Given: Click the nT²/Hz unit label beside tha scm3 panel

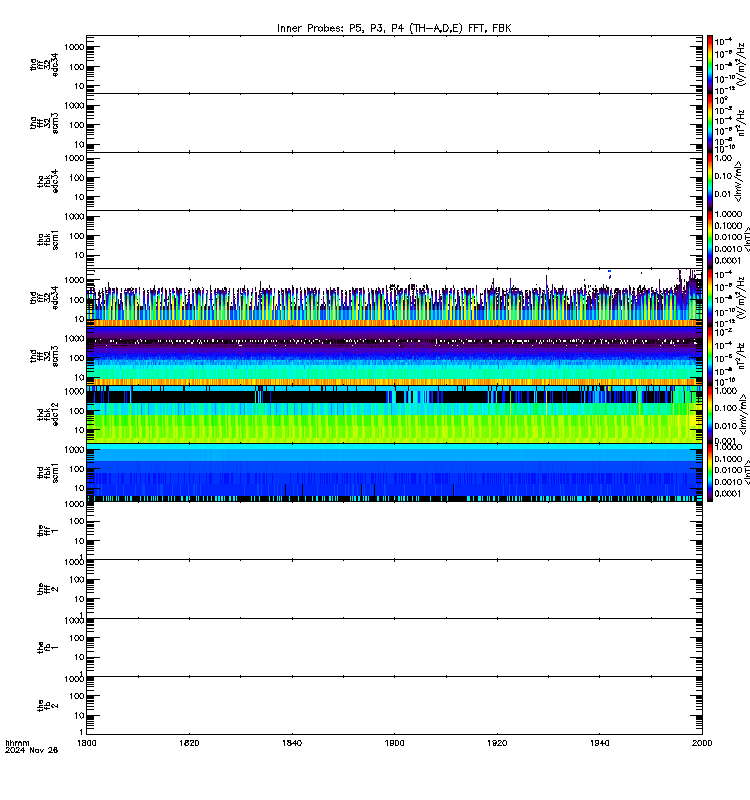Looking at the screenshot, I should coord(742,123).
